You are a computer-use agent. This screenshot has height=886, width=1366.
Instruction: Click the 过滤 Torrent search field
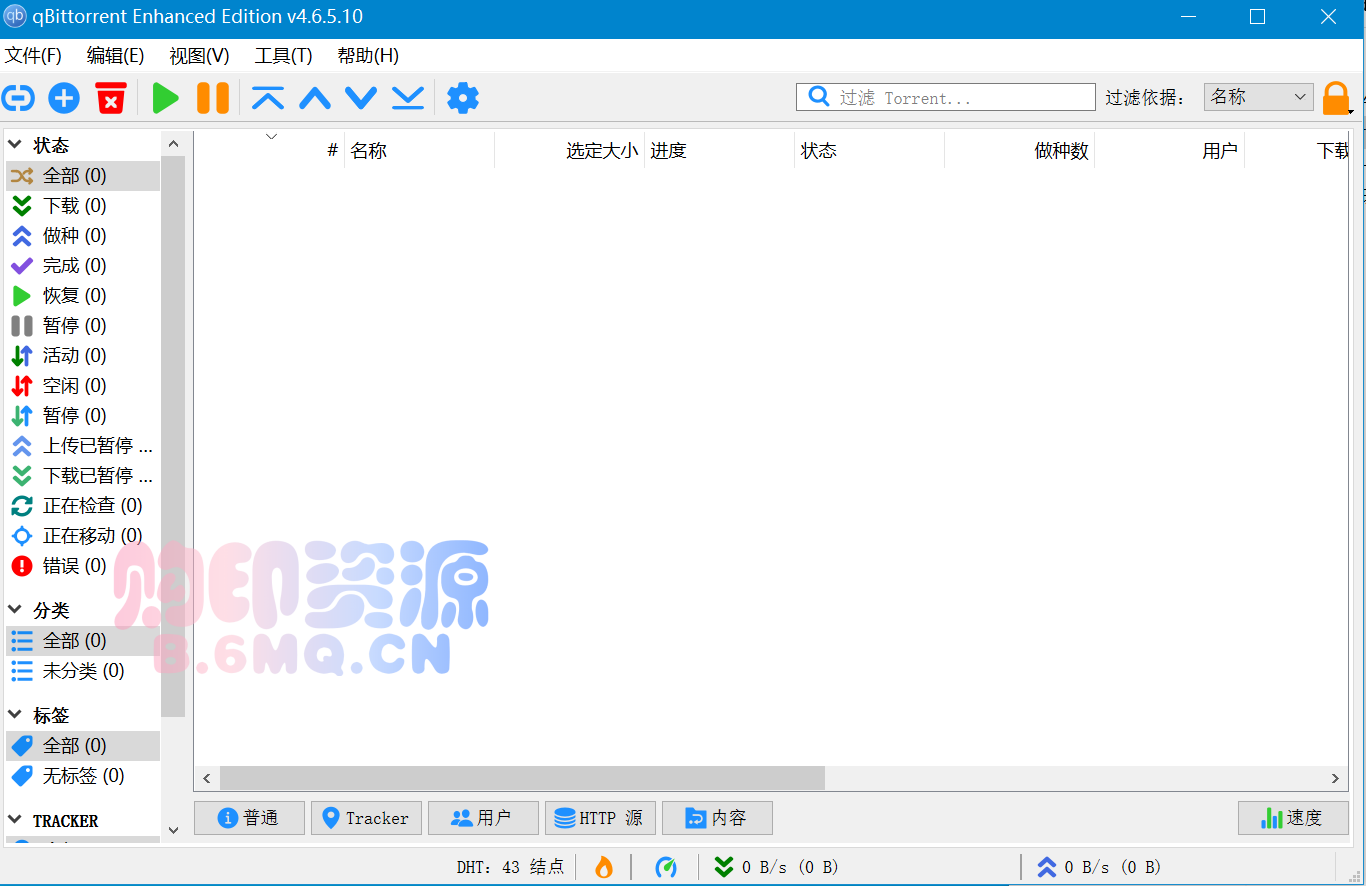(x=946, y=97)
